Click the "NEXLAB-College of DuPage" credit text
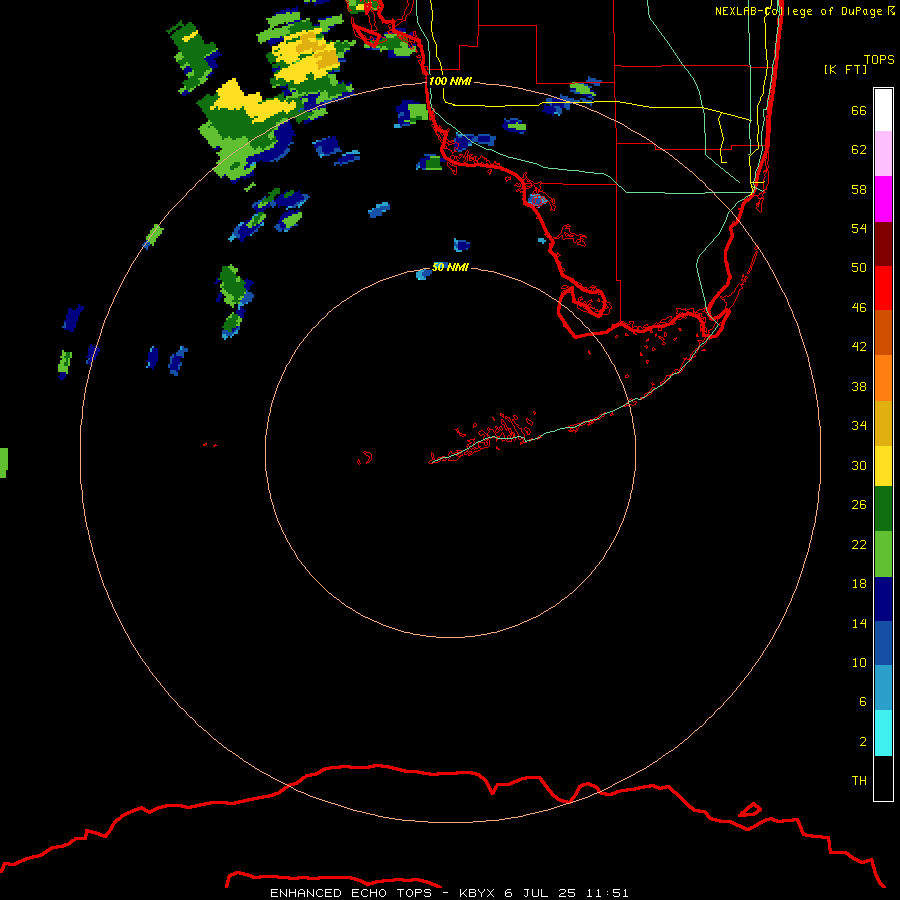The height and width of the screenshot is (900, 900). 798,11
